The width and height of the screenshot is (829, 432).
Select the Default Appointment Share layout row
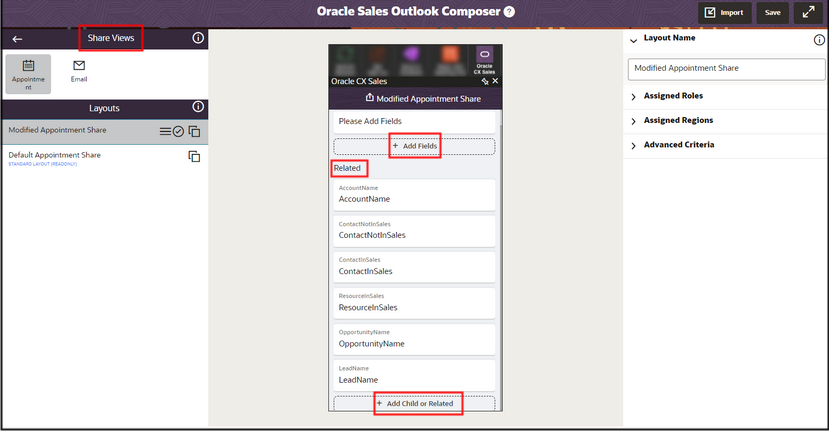pyautogui.click(x=105, y=158)
